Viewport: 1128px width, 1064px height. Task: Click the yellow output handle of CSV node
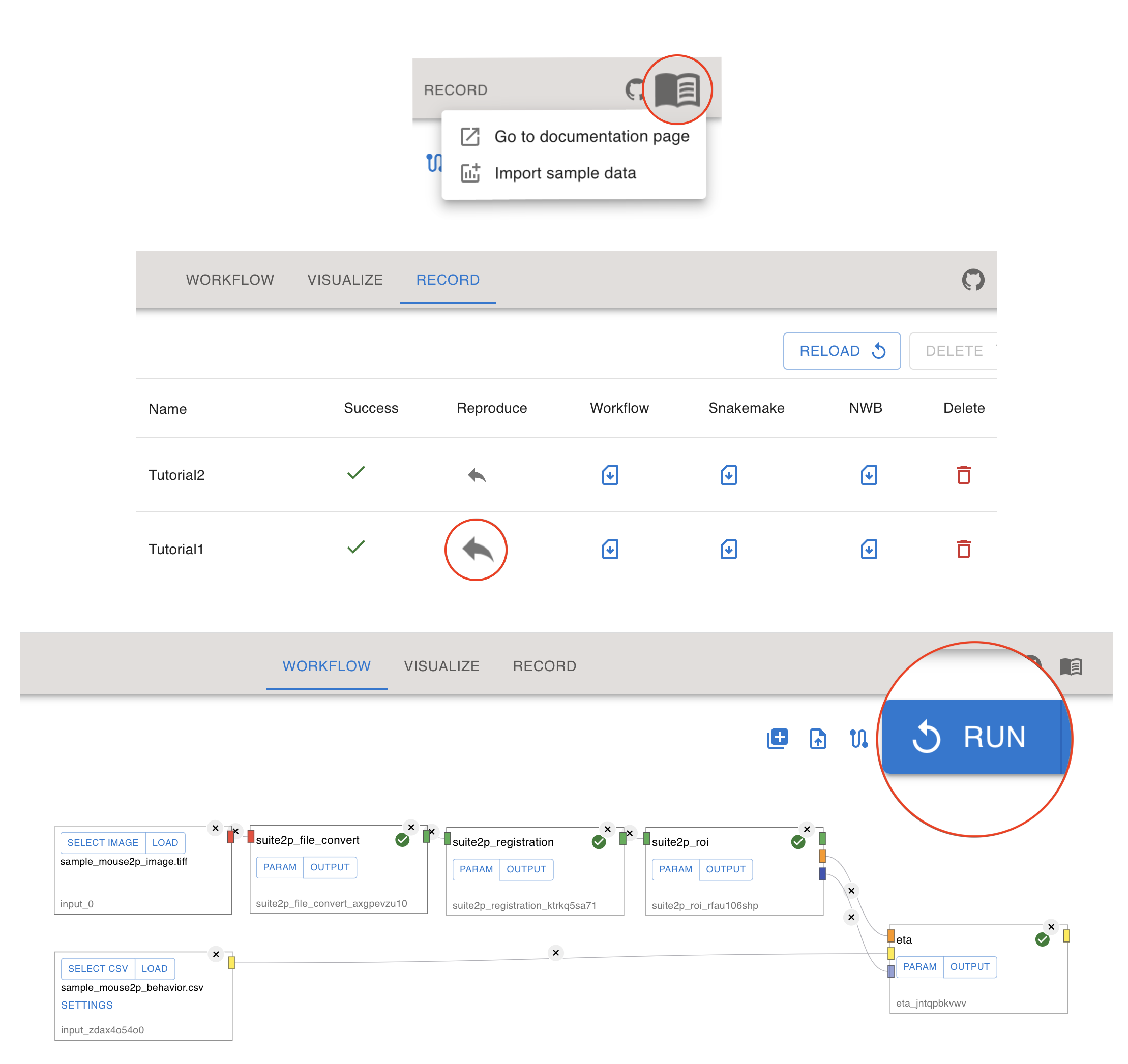click(231, 963)
